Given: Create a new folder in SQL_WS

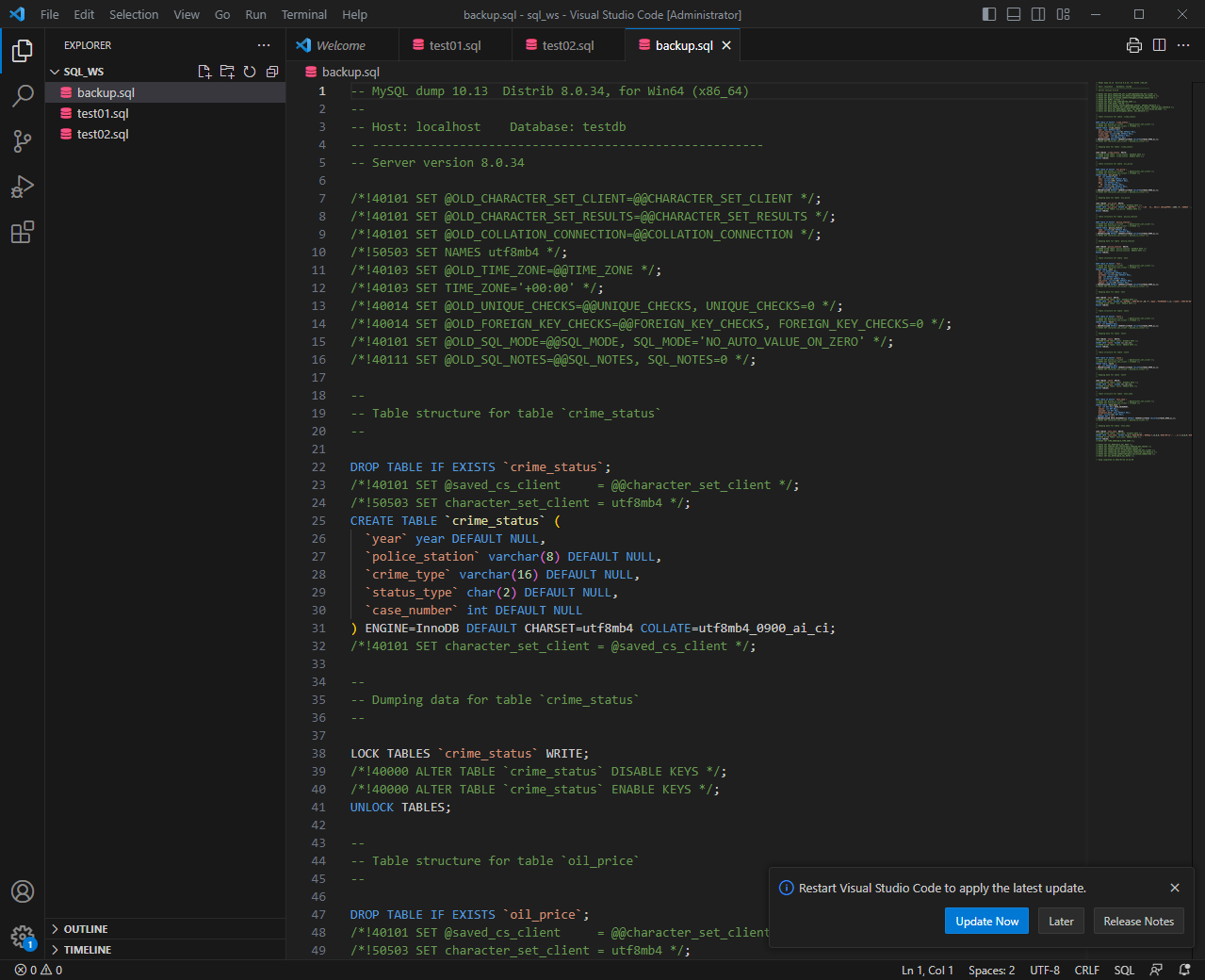Looking at the screenshot, I should coord(227,72).
